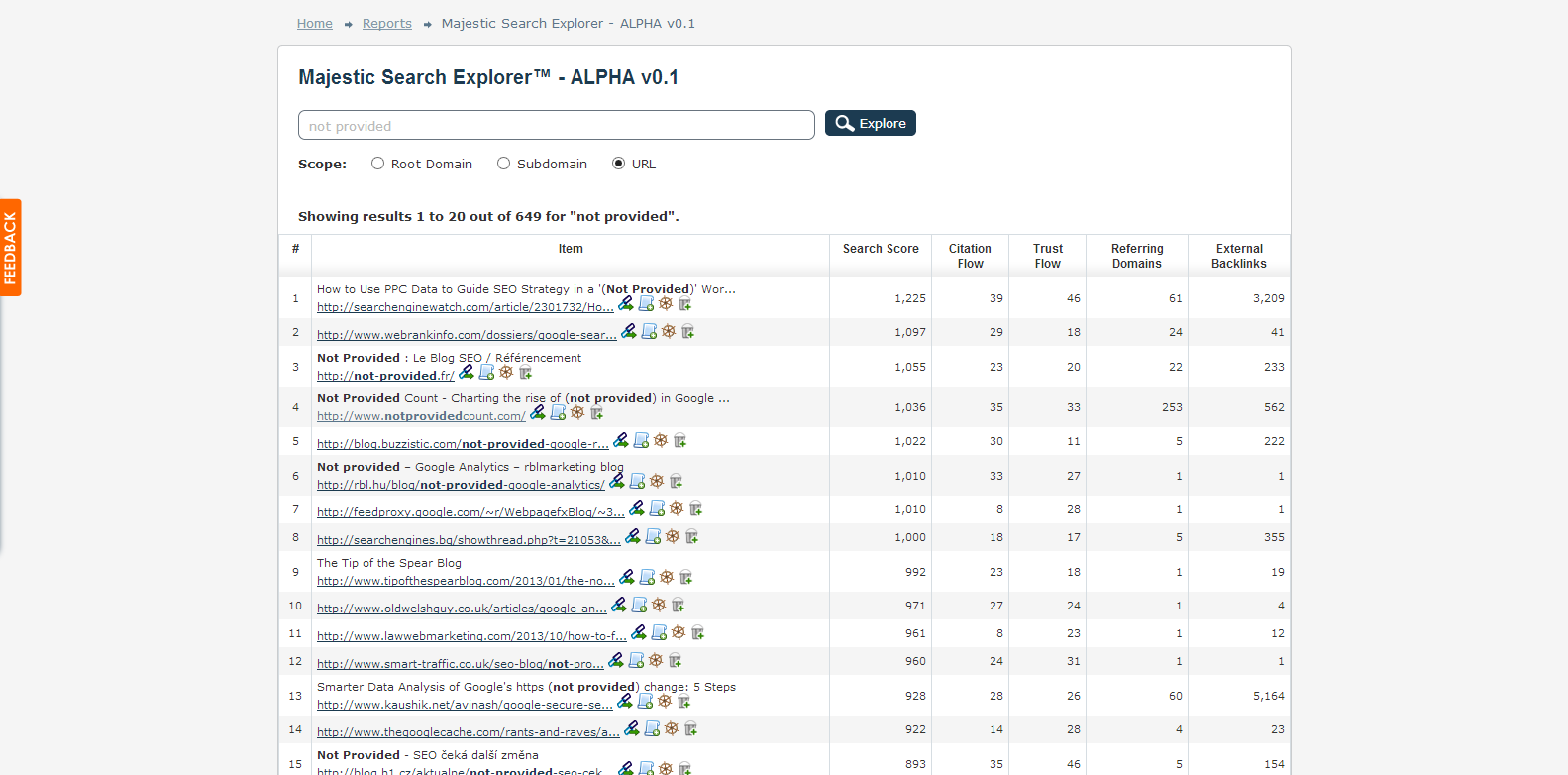
Task: Click scroll report icon for feedproxy.google.com result
Action: (657, 509)
